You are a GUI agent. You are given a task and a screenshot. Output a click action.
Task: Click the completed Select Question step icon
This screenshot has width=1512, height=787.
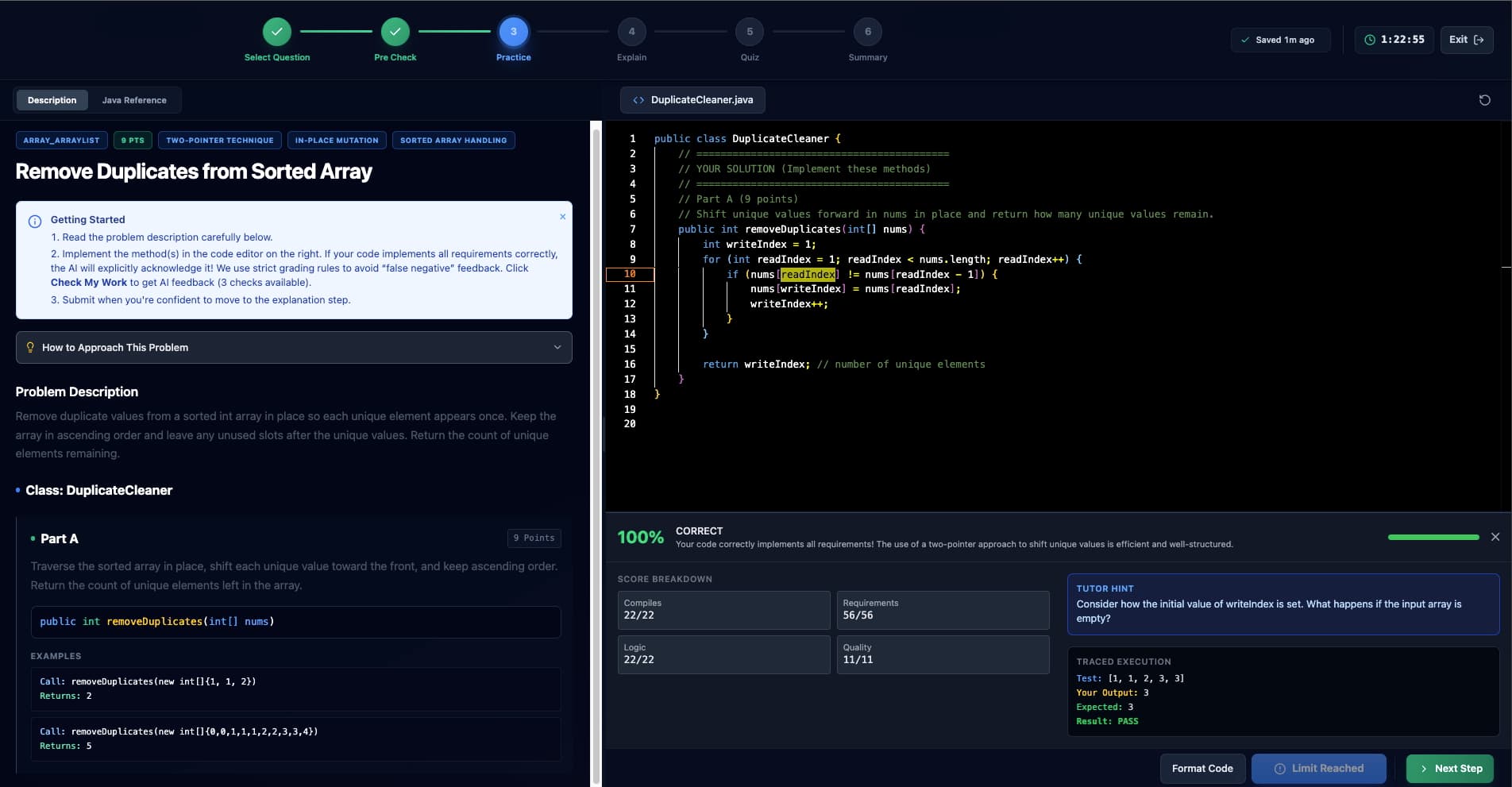coord(277,32)
